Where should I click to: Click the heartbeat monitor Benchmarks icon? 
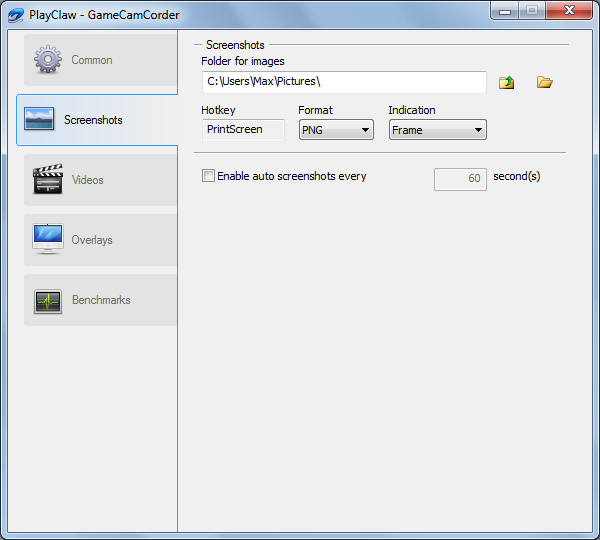48,302
